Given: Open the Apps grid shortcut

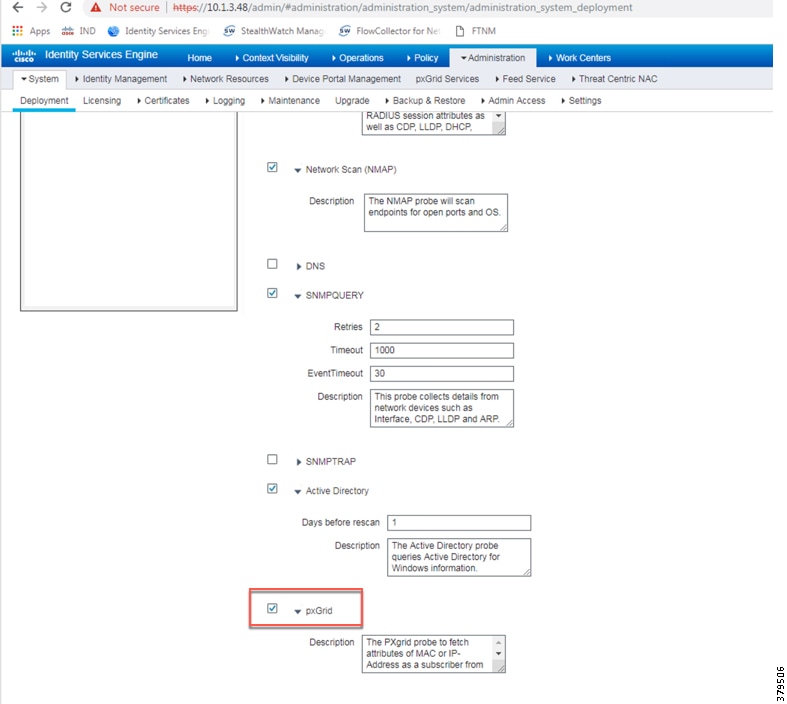Looking at the screenshot, I should (x=31, y=31).
